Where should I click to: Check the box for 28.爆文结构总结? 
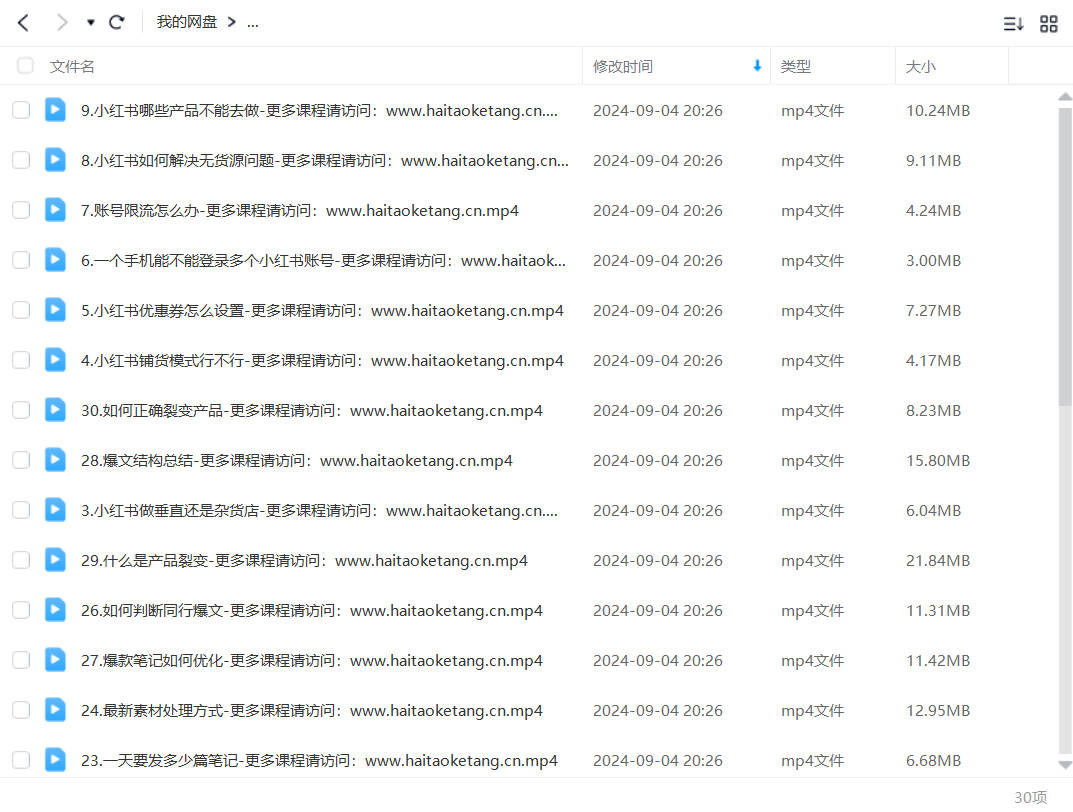tap(21, 460)
